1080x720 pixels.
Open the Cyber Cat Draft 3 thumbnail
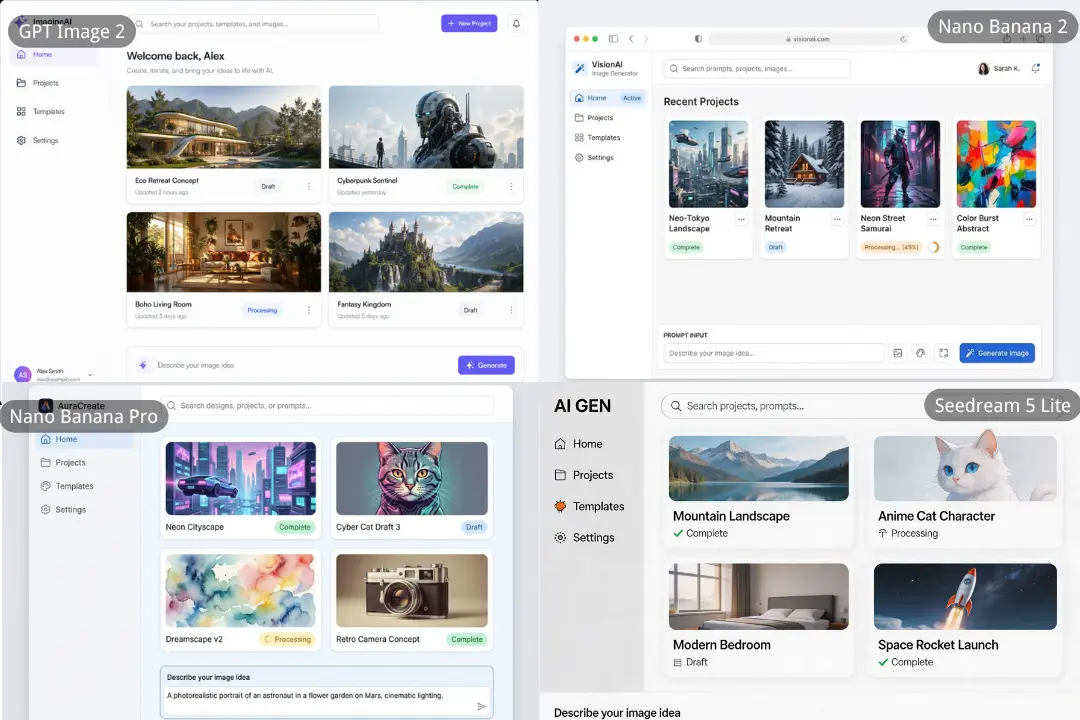click(411, 478)
